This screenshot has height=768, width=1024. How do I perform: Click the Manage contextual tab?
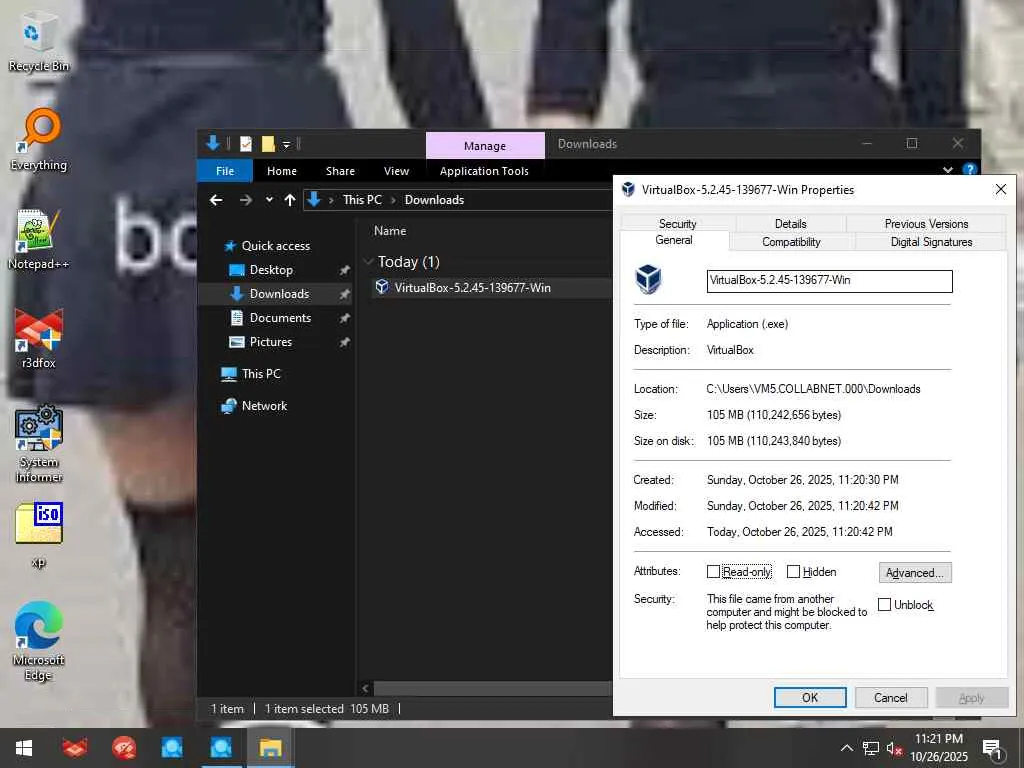pyautogui.click(x=485, y=146)
